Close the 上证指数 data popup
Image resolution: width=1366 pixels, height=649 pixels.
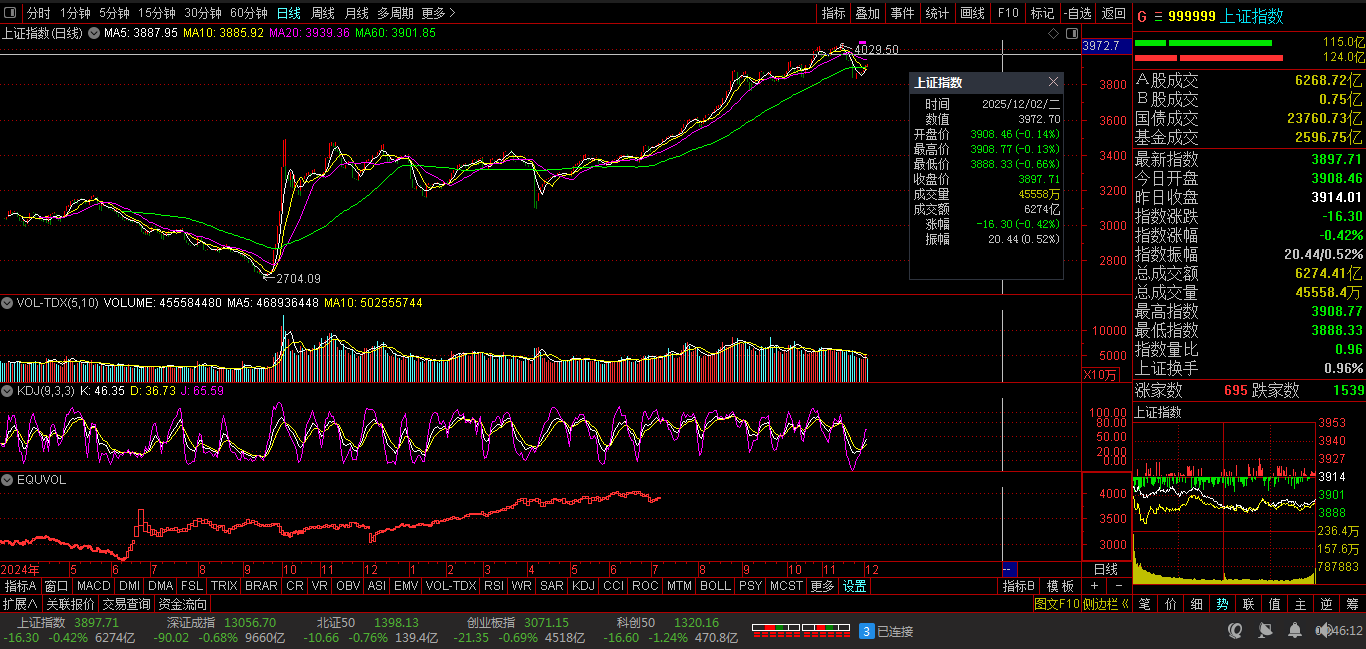tap(1053, 82)
